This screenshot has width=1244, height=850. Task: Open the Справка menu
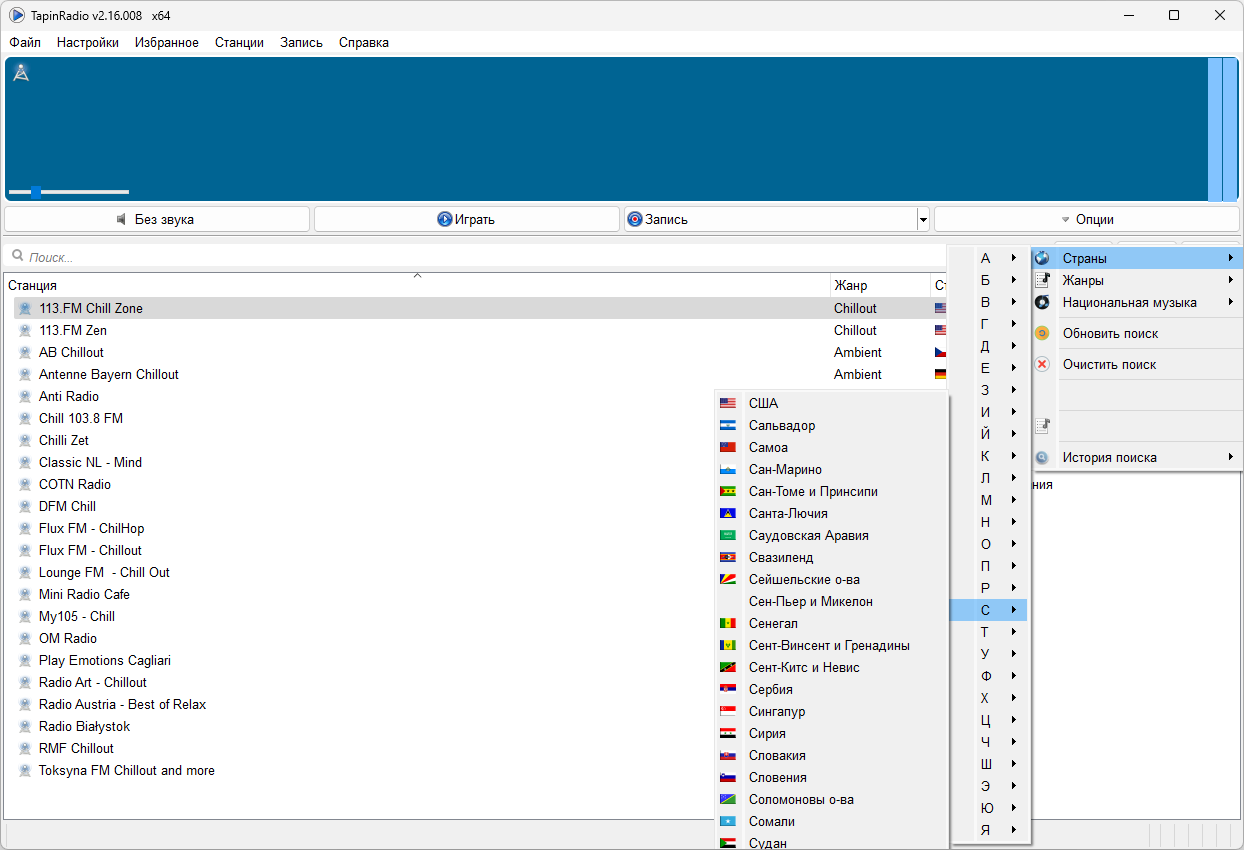[364, 42]
